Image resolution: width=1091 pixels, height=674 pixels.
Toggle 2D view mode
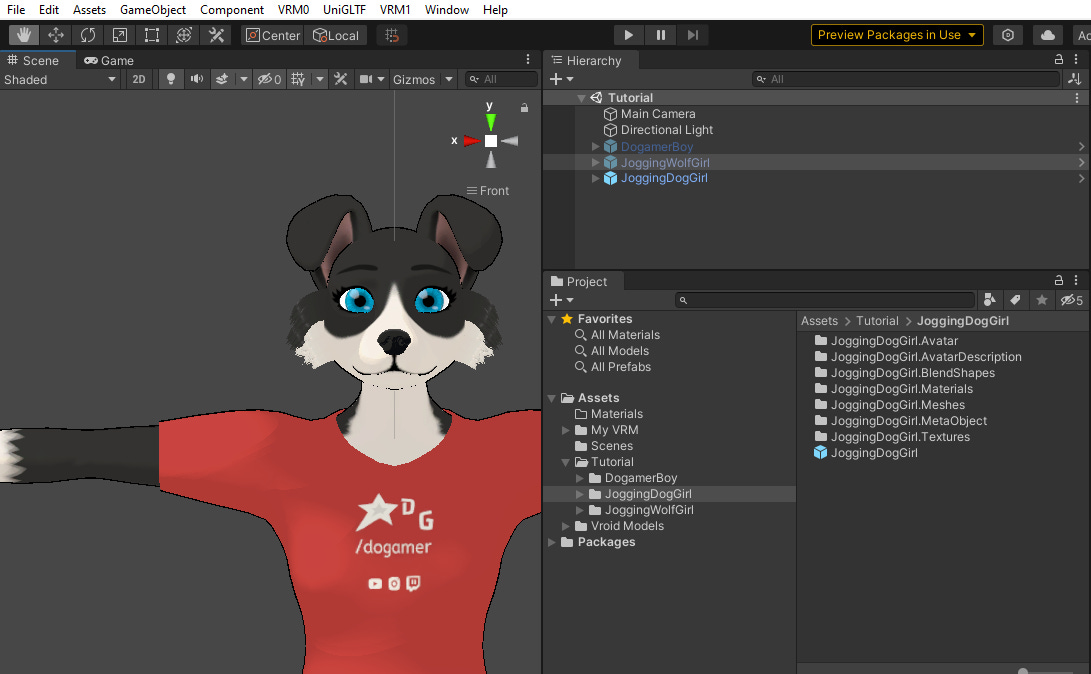pyautogui.click(x=139, y=79)
